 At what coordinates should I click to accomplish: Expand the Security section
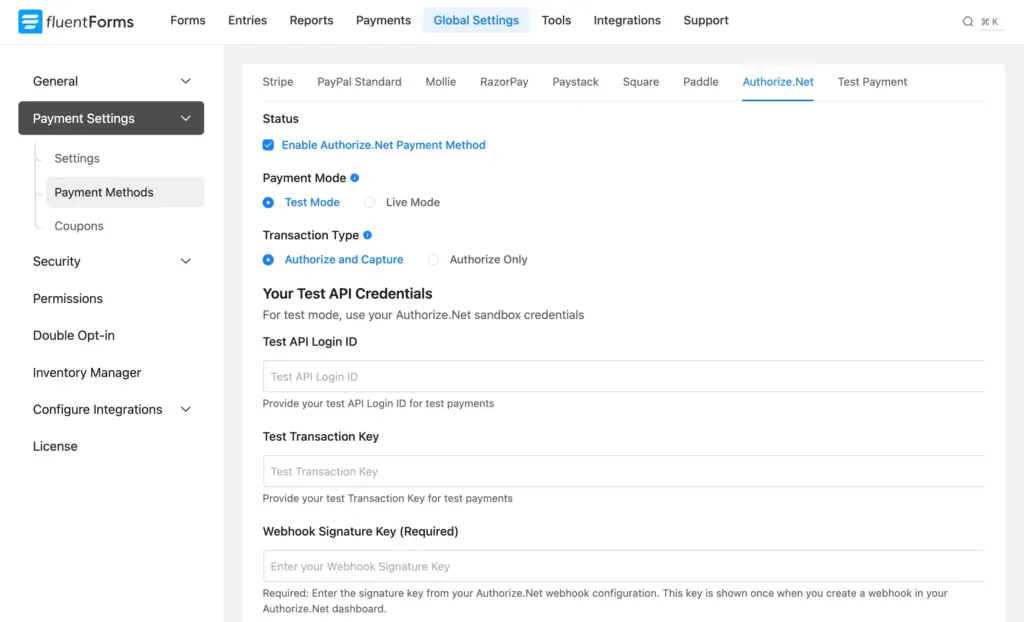[185, 261]
